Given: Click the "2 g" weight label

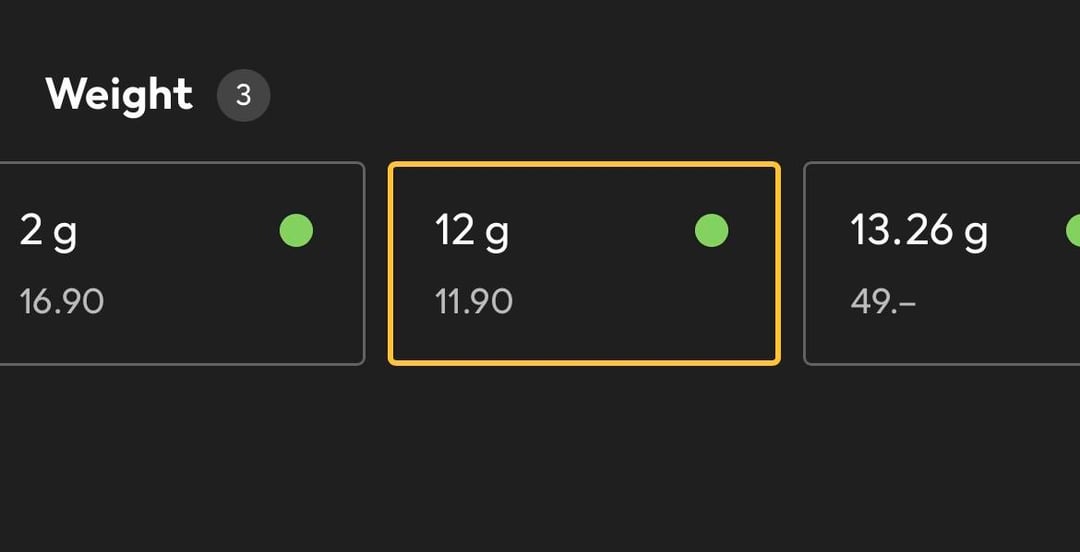Looking at the screenshot, I should (48, 232).
